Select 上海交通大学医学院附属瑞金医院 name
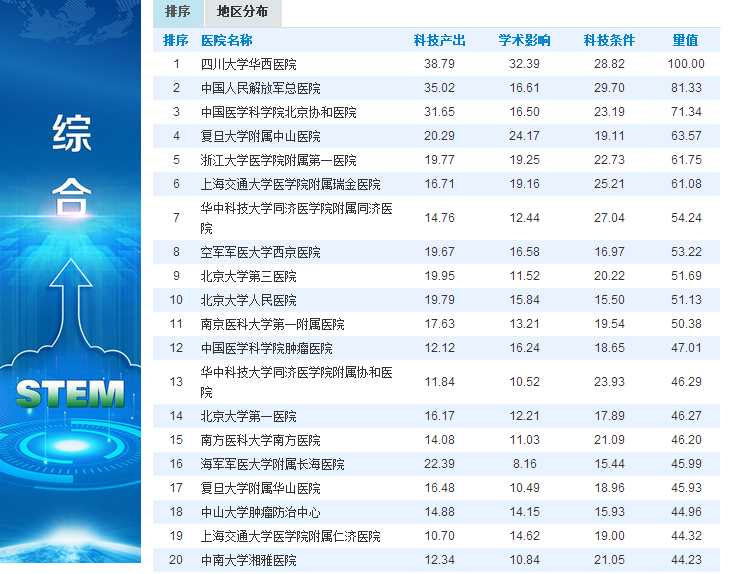 coord(291,184)
